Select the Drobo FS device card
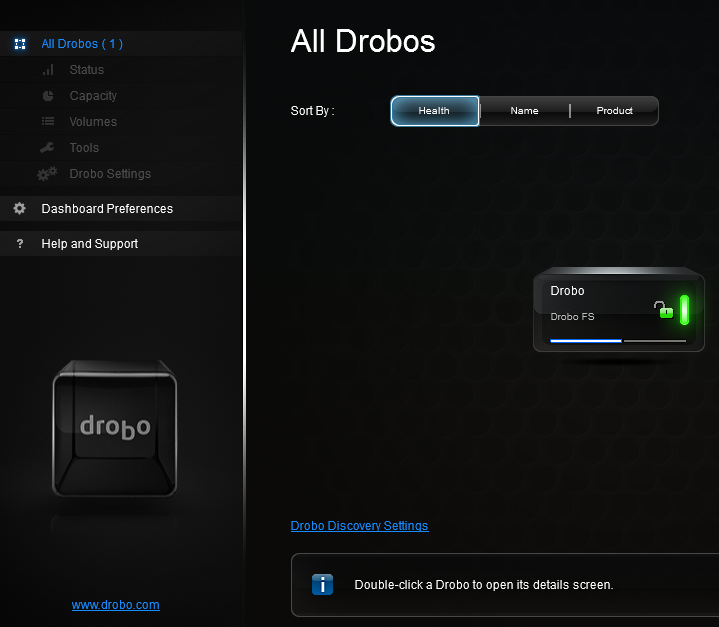The height and width of the screenshot is (627, 719). coord(619,310)
